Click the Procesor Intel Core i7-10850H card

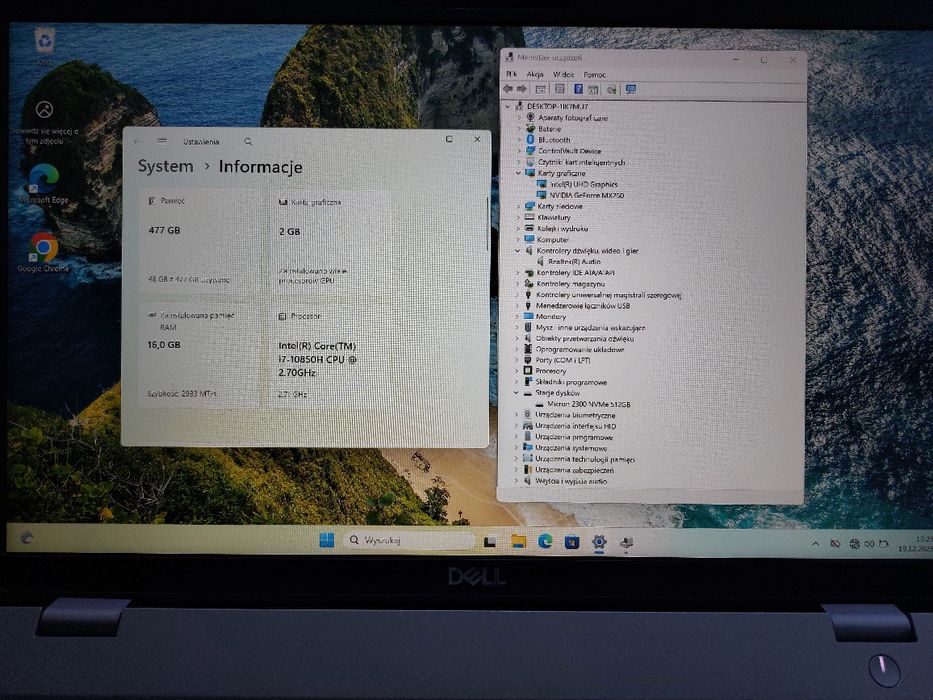tap(330, 356)
